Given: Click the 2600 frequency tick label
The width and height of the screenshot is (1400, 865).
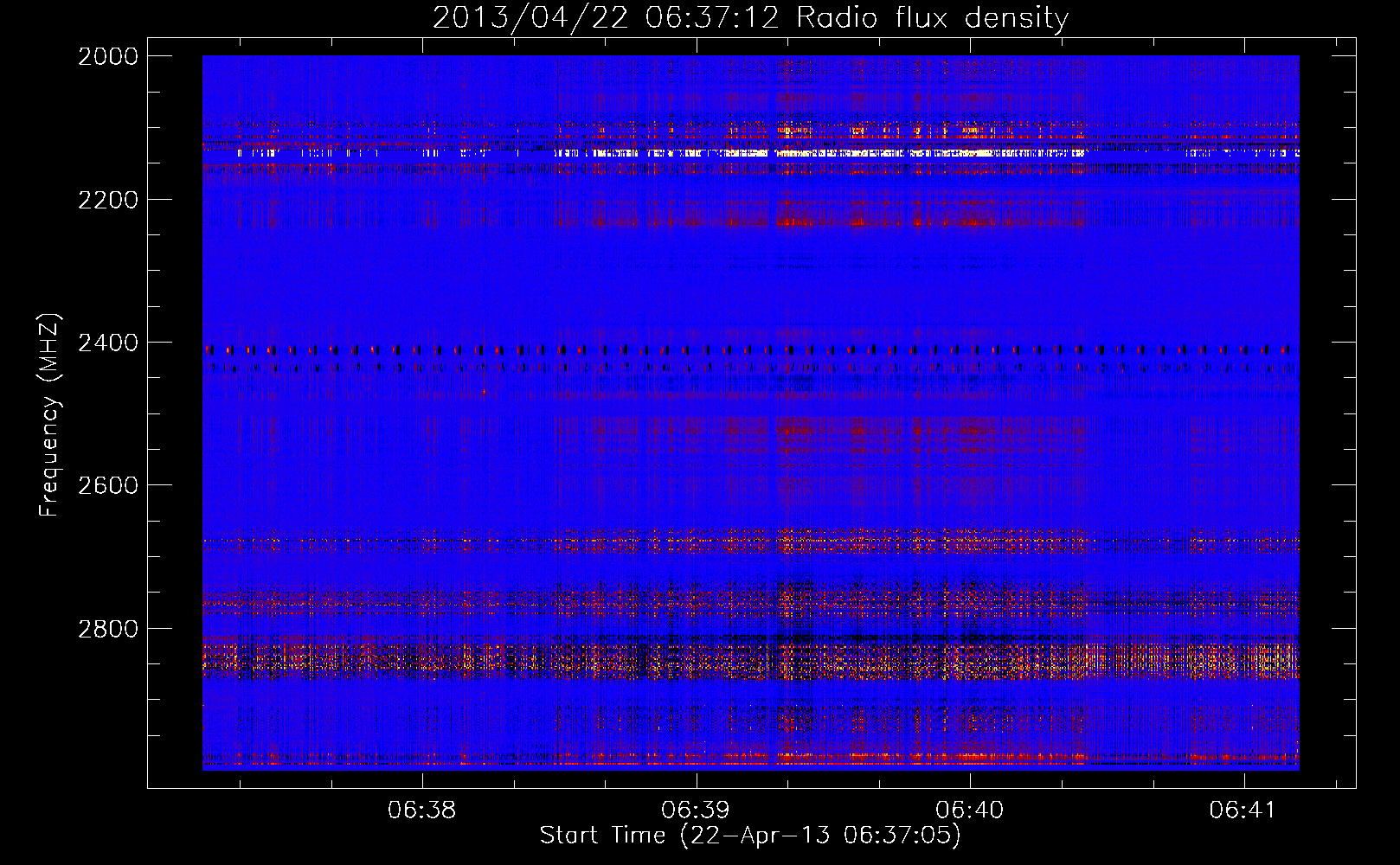Looking at the screenshot, I should coord(108,485).
